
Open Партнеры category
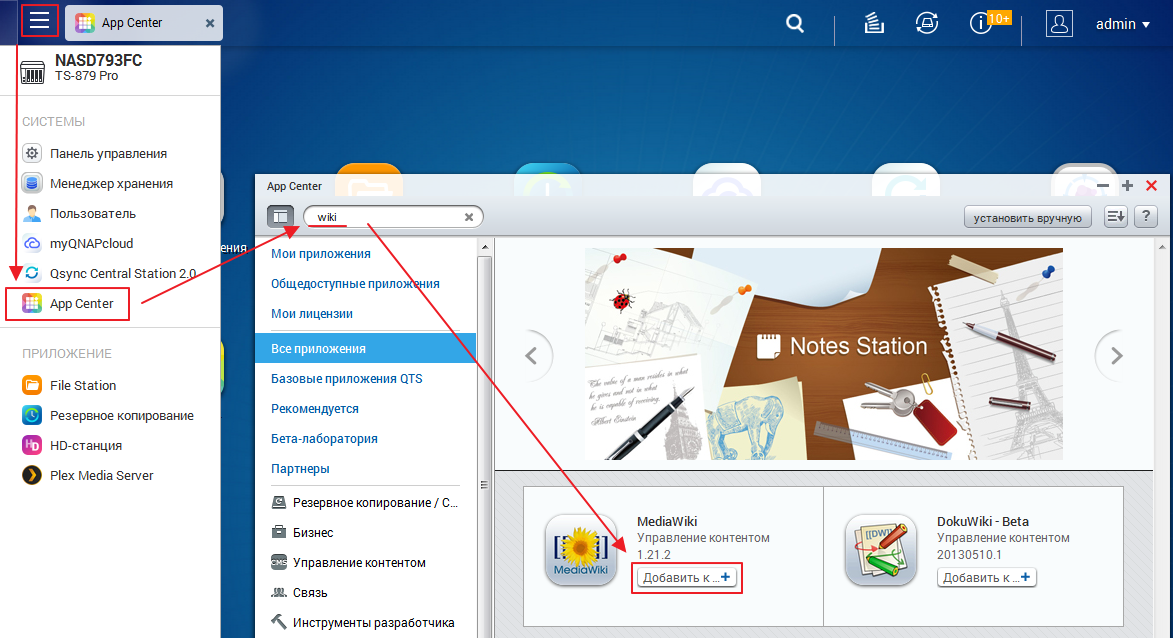pyautogui.click(x=300, y=468)
